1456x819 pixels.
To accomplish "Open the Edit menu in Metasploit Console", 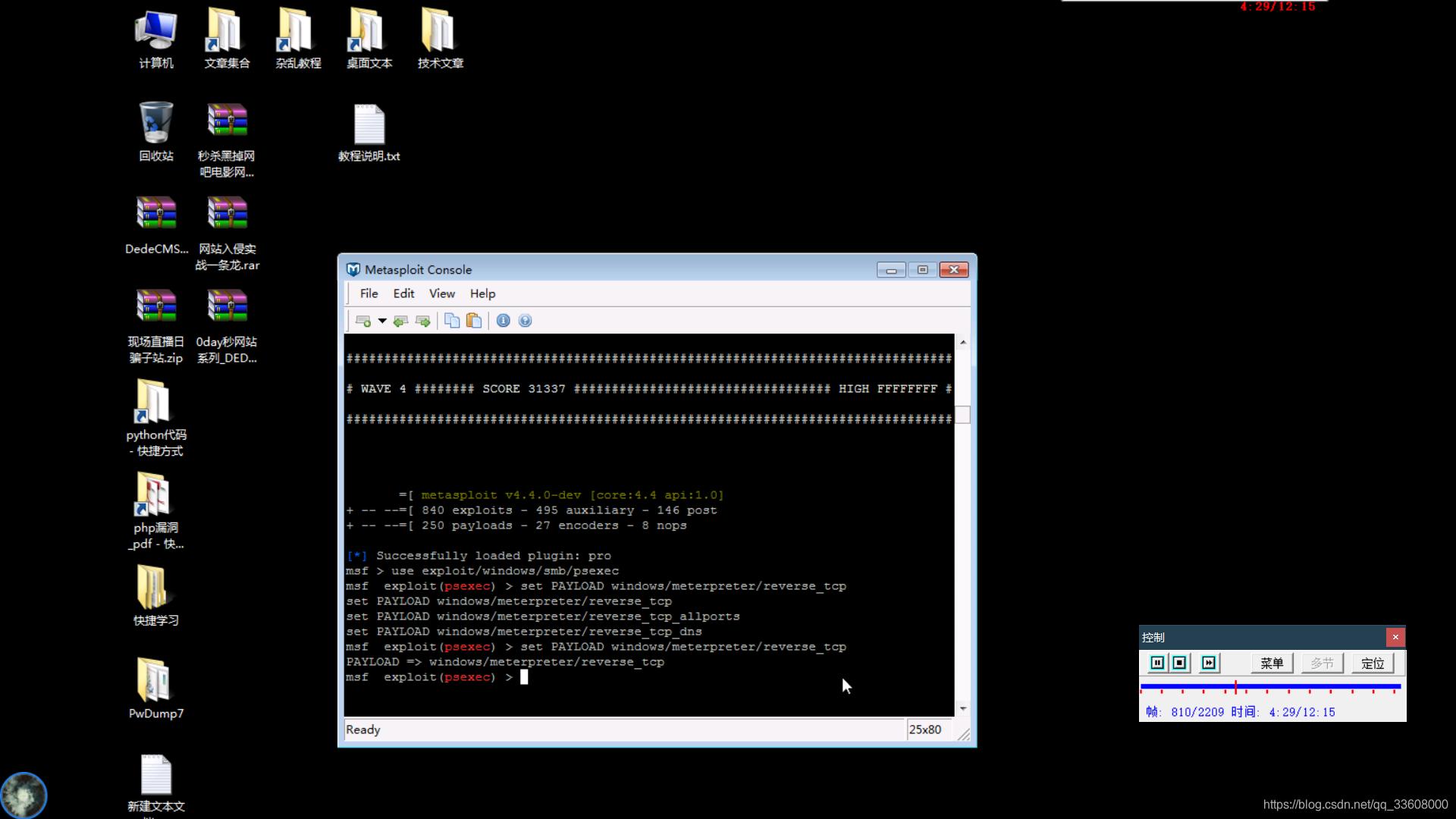I will click(x=403, y=293).
